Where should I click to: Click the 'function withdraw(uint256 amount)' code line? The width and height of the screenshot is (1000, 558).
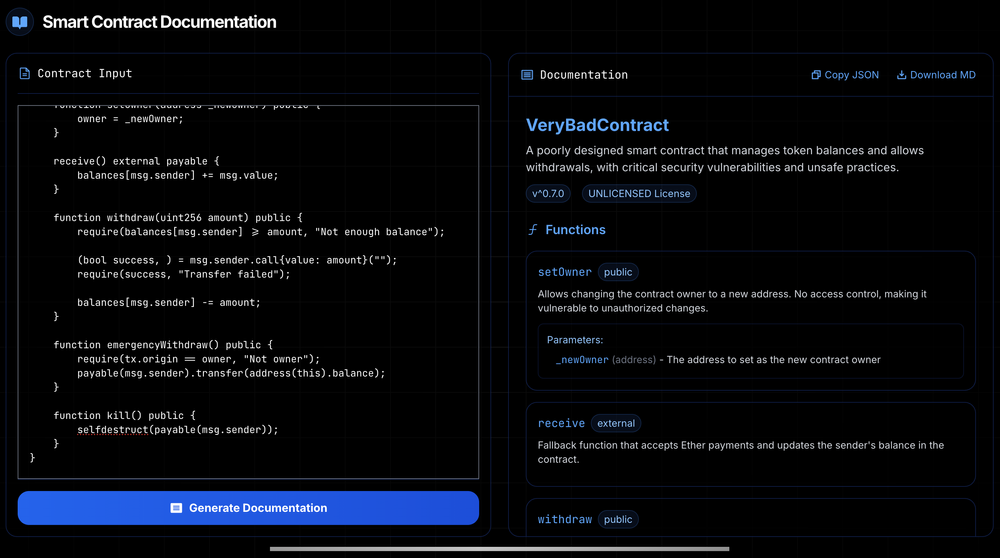pos(178,218)
